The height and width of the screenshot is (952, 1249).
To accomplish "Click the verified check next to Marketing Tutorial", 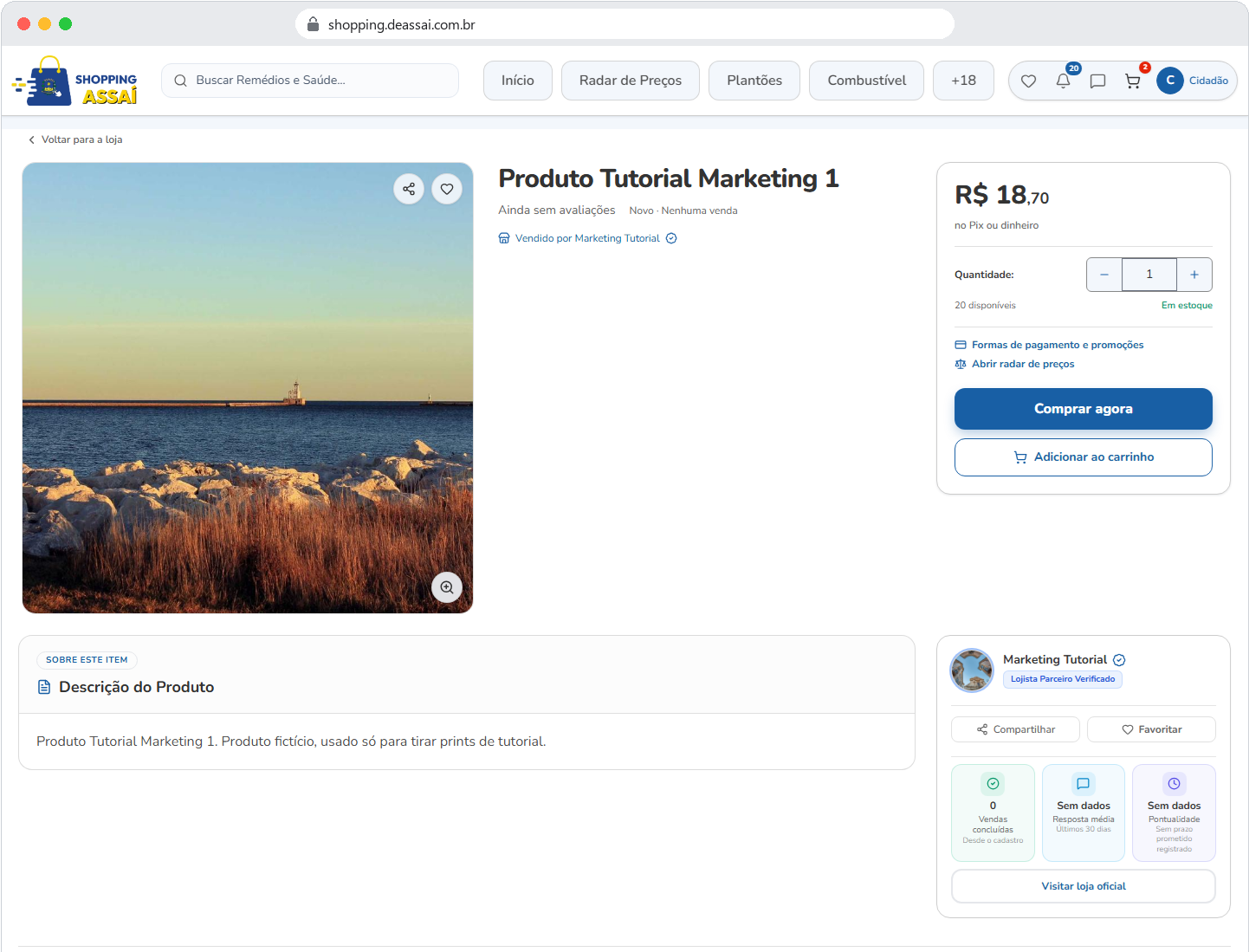I will (1119, 660).
